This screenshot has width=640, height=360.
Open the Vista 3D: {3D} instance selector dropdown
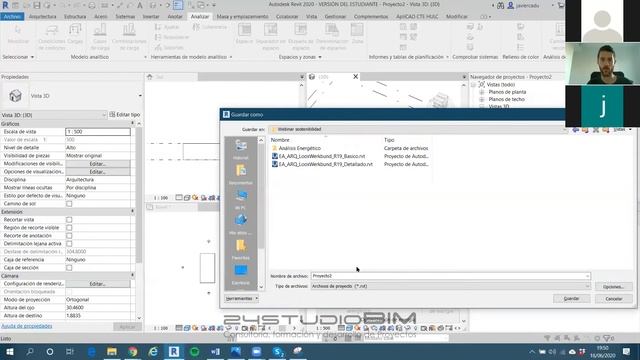tap(53, 115)
